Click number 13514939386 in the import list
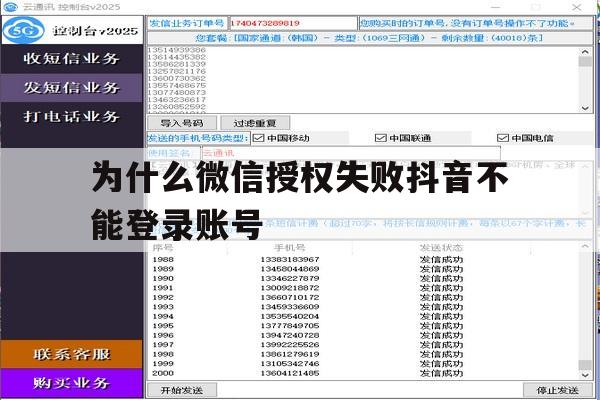 [x=176, y=50]
